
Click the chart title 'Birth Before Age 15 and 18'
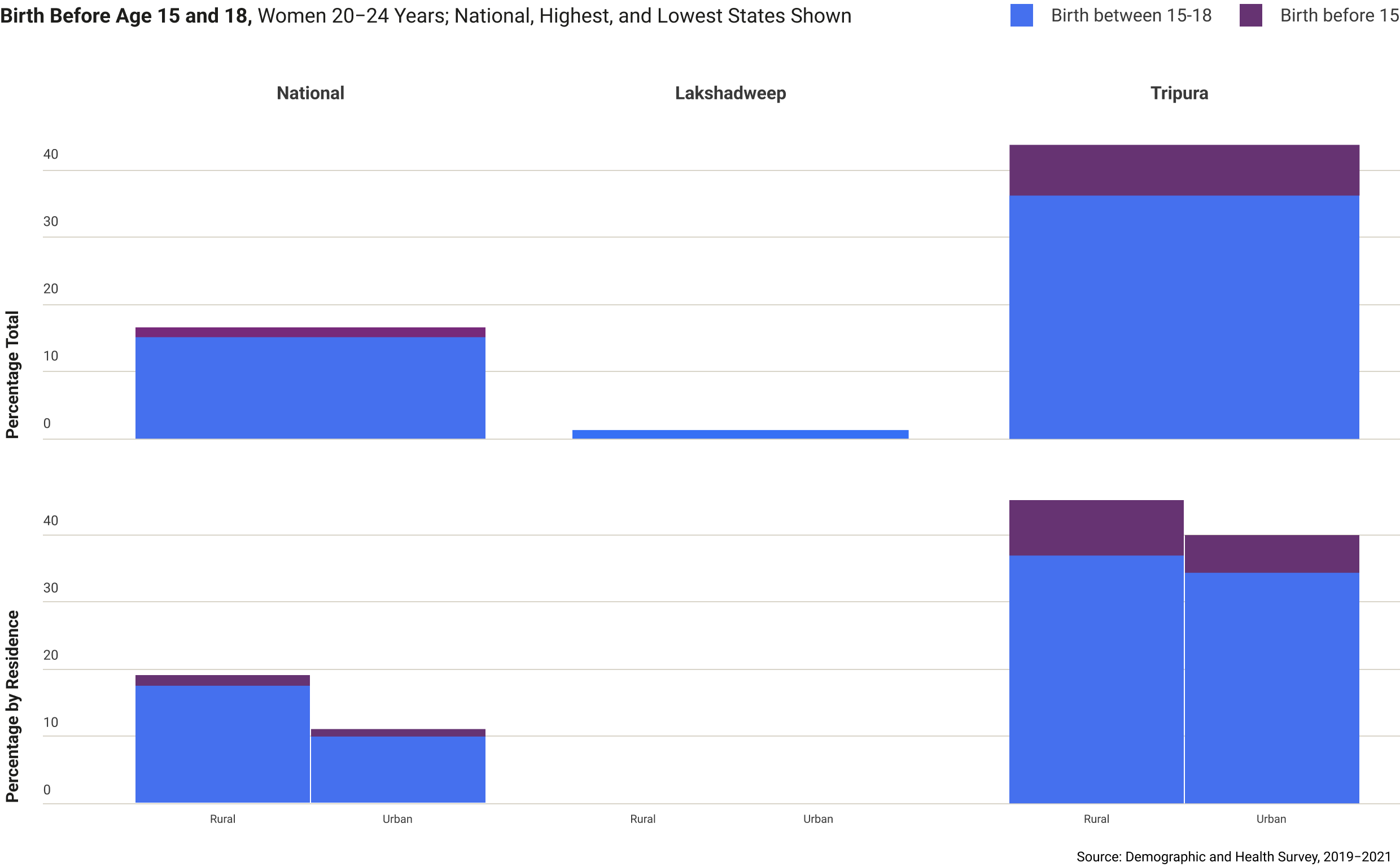point(126,15)
